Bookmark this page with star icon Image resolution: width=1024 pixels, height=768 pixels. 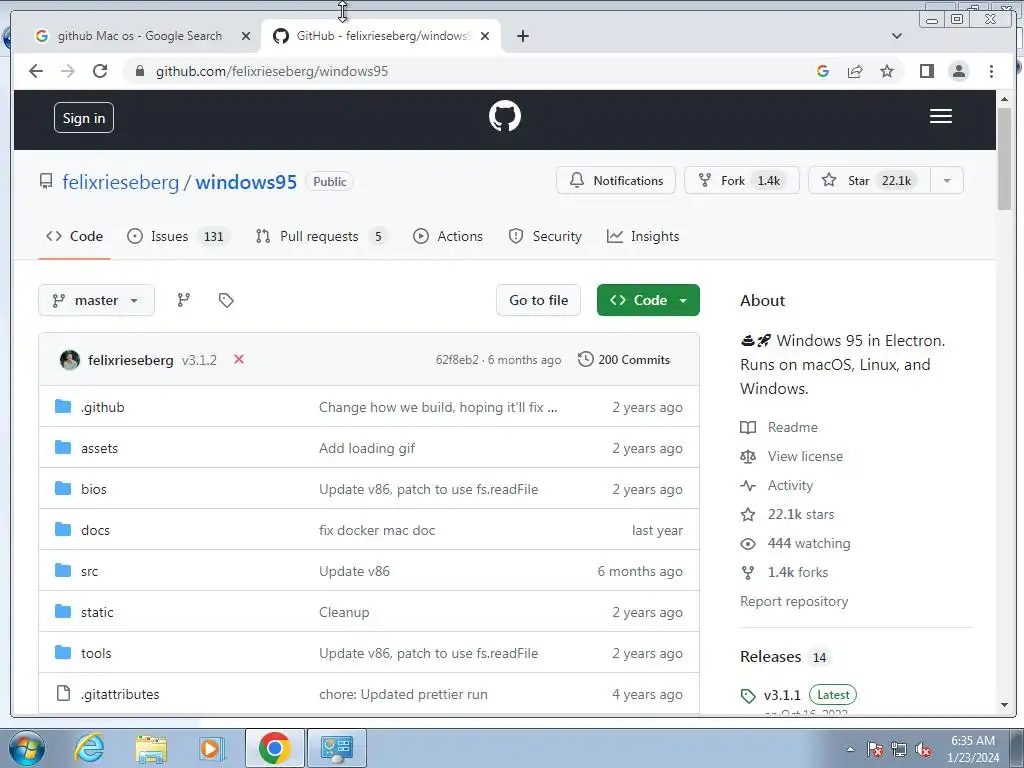[887, 71]
